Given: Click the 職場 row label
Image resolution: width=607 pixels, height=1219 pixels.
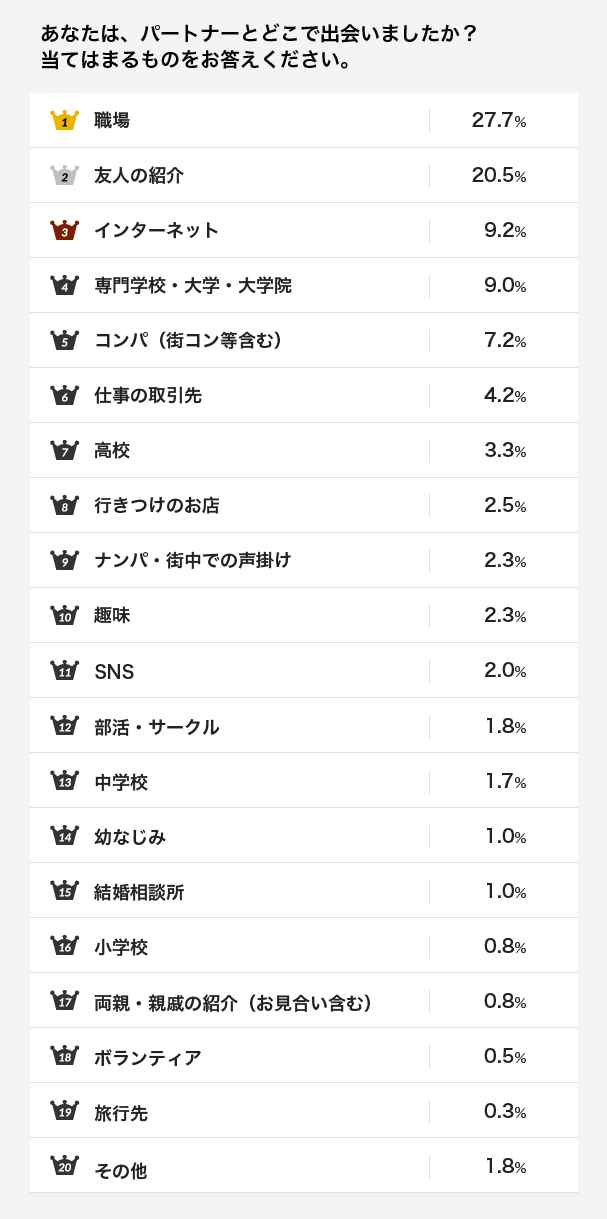Looking at the screenshot, I should point(112,121).
